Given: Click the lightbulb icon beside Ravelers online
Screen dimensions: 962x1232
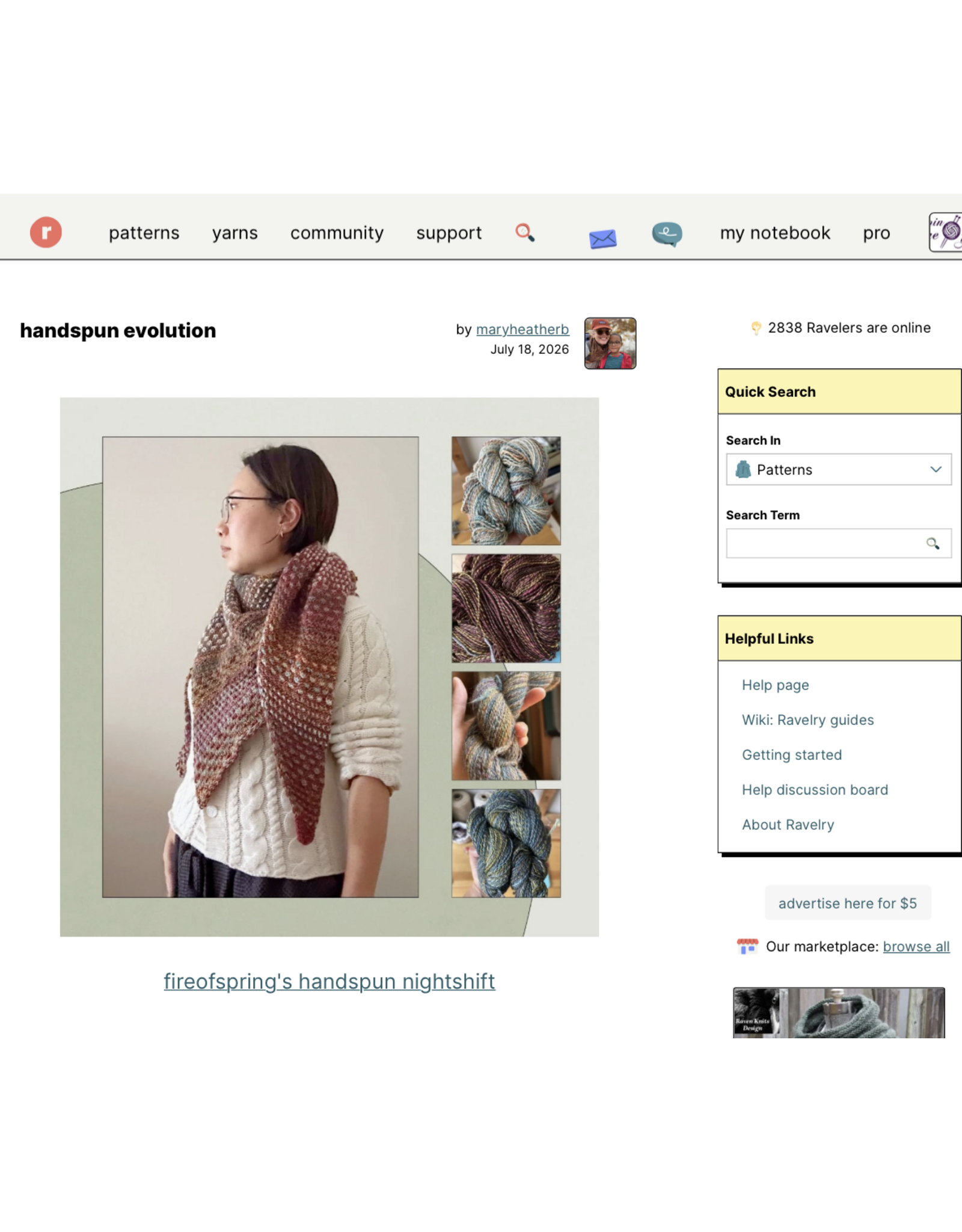Looking at the screenshot, I should tap(756, 328).
